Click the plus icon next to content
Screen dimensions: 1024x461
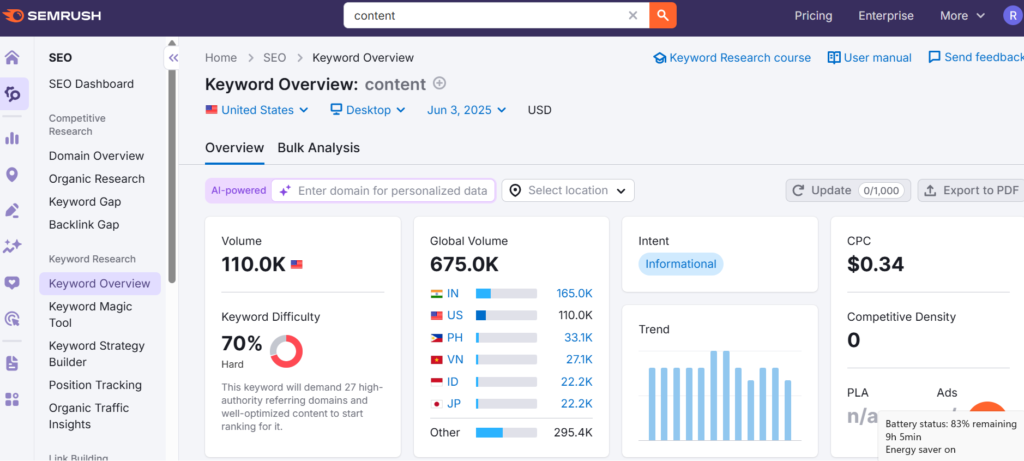point(440,83)
